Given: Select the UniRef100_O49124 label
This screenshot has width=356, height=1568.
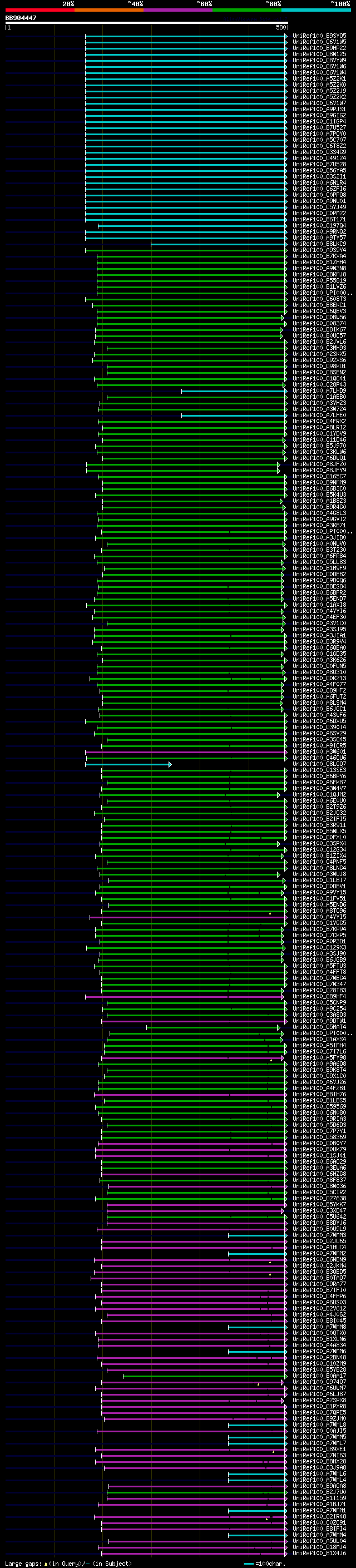Looking at the screenshot, I should coord(319,159).
